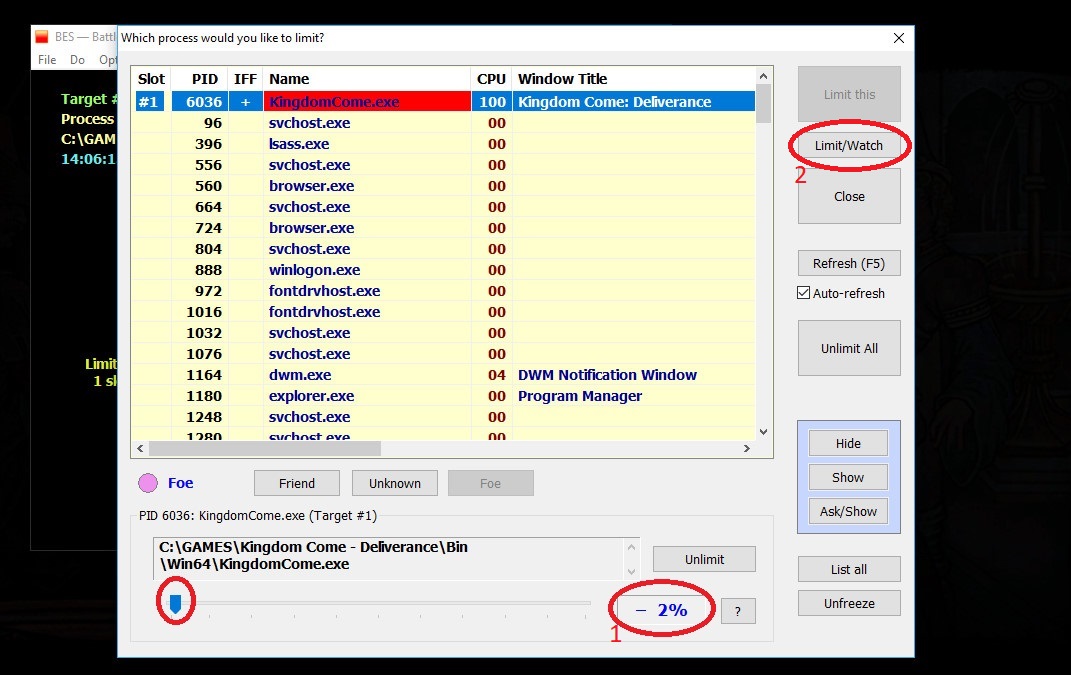Image resolution: width=1071 pixels, height=675 pixels.
Task: Select fontdrvhost.exe with PID 1016
Action: click(444, 312)
